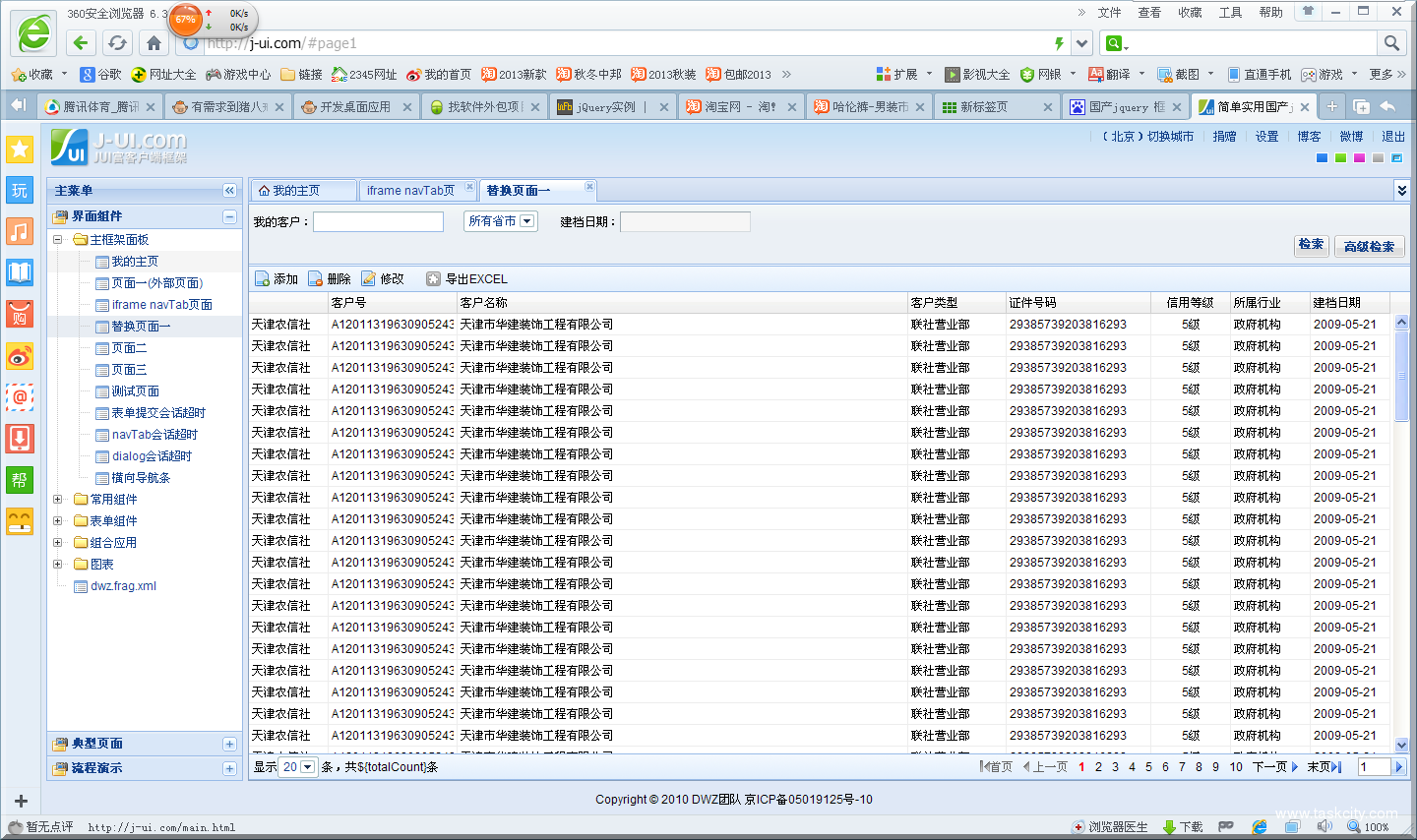Go to 下一页 next page link
Viewport: 1417px width, 840px height.
(1275, 767)
